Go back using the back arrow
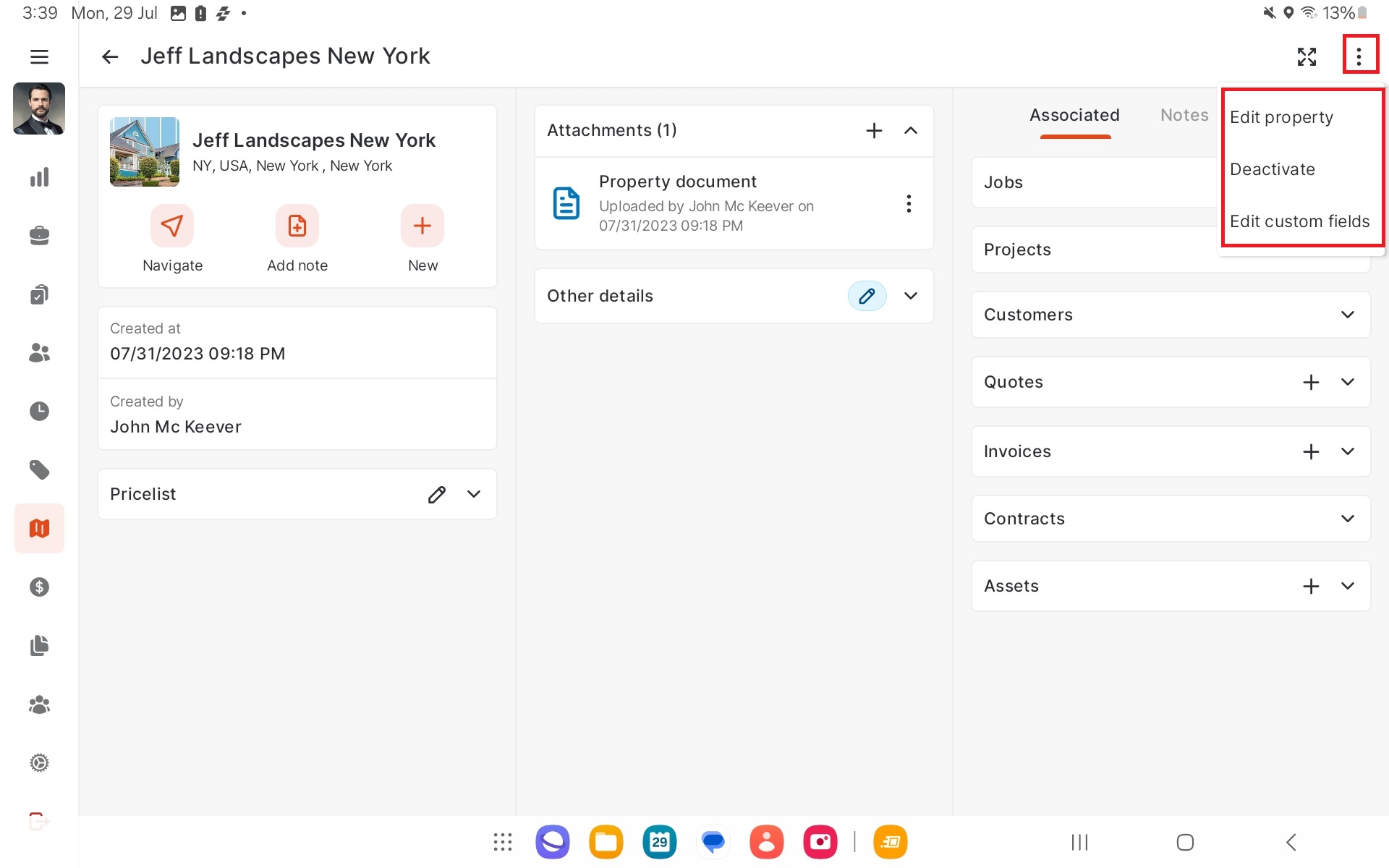This screenshot has width=1389, height=868. tap(110, 56)
